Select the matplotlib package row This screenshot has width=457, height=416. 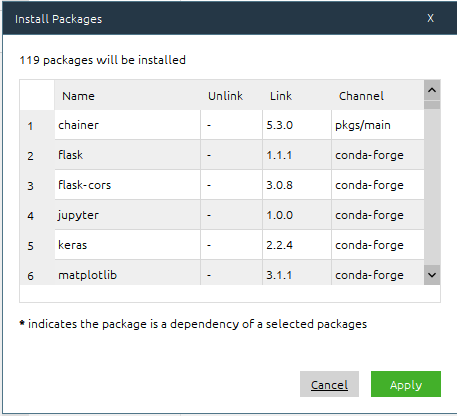[222, 273]
